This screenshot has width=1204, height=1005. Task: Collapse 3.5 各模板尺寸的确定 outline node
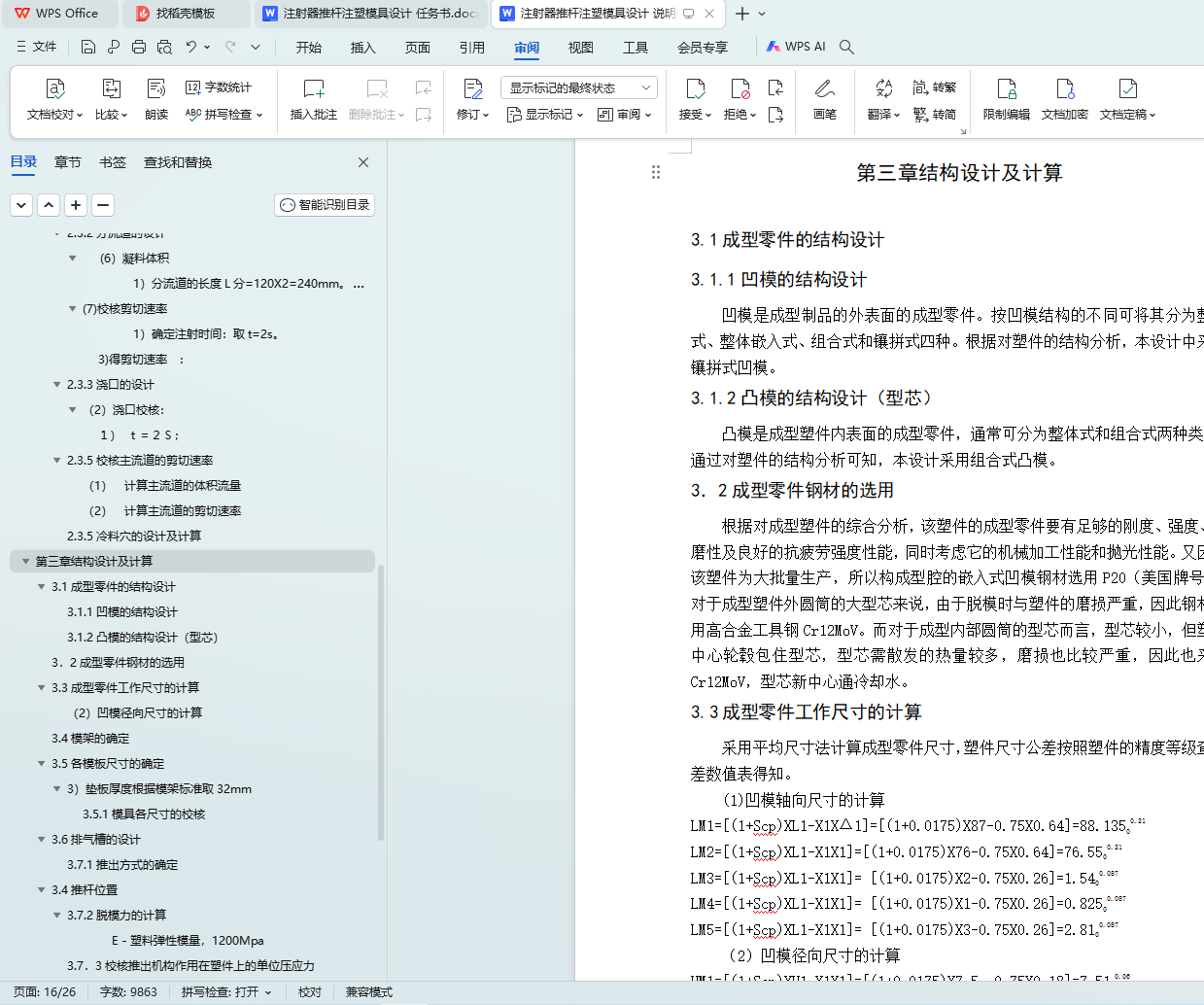point(42,764)
